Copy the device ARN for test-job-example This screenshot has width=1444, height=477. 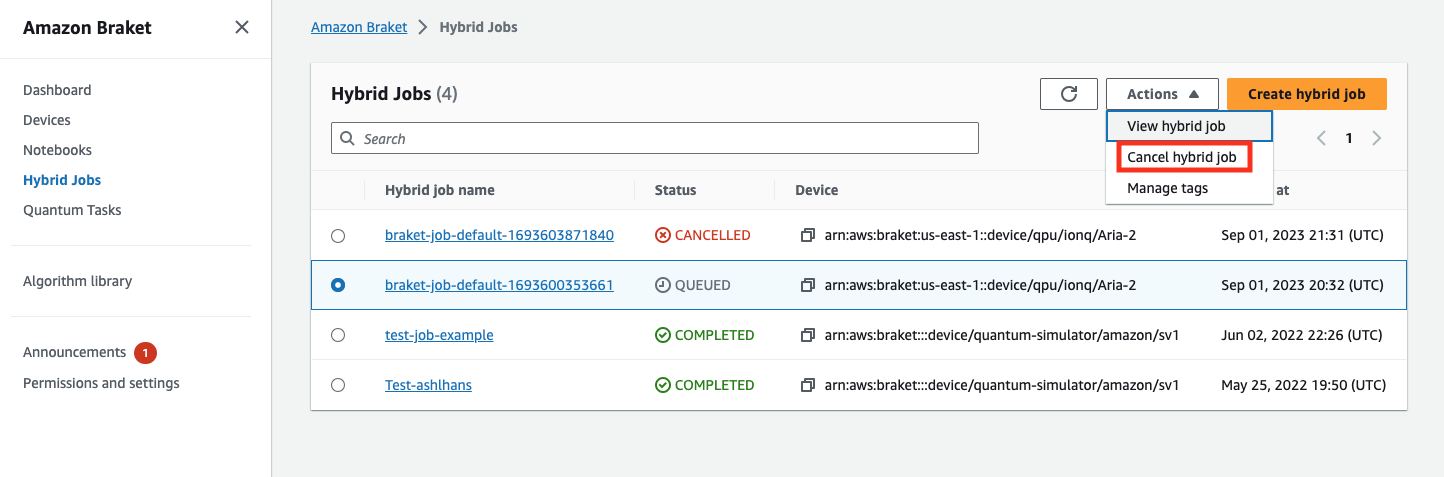click(x=808, y=336)
